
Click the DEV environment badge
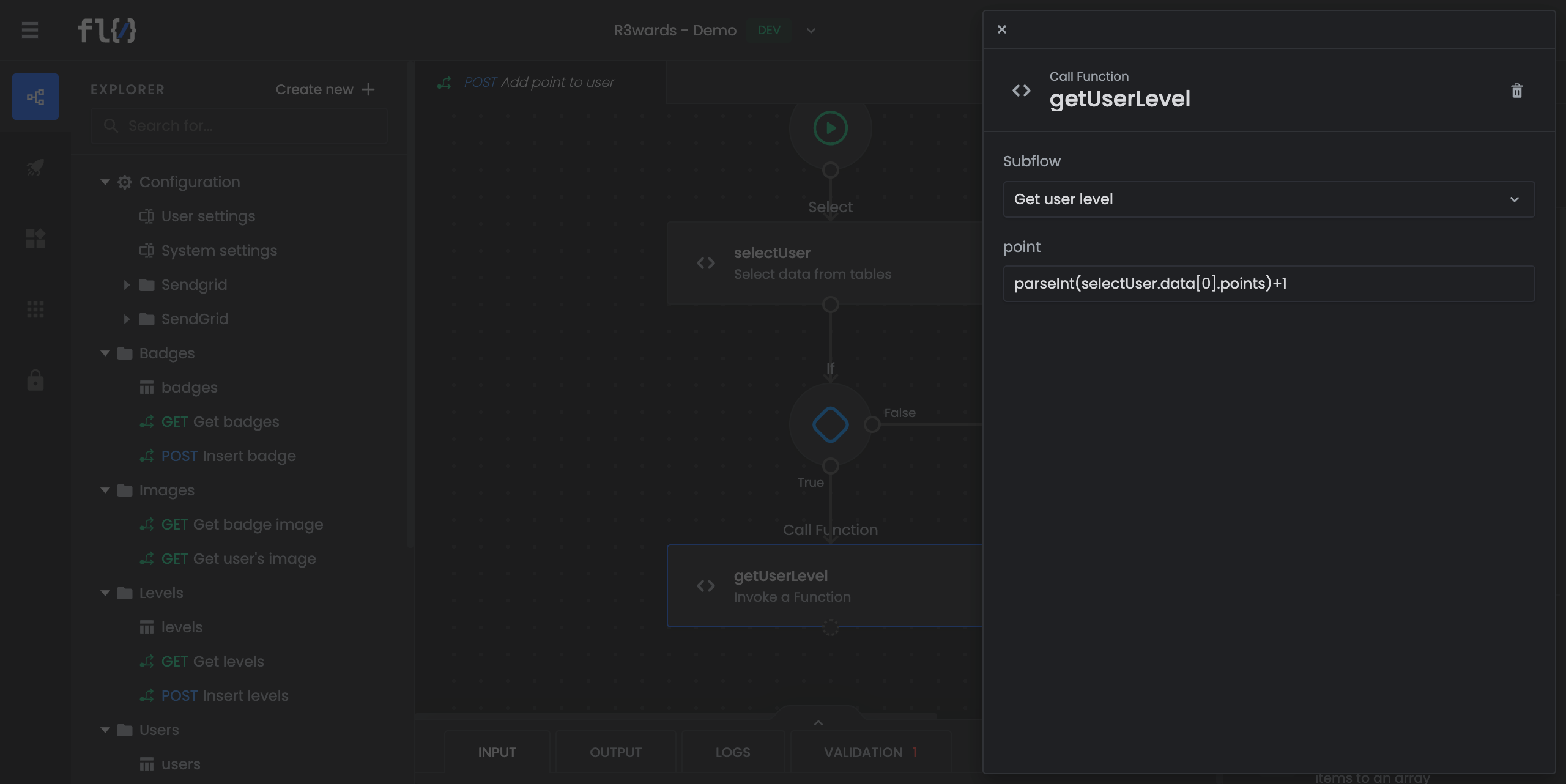tap(768, 31)
